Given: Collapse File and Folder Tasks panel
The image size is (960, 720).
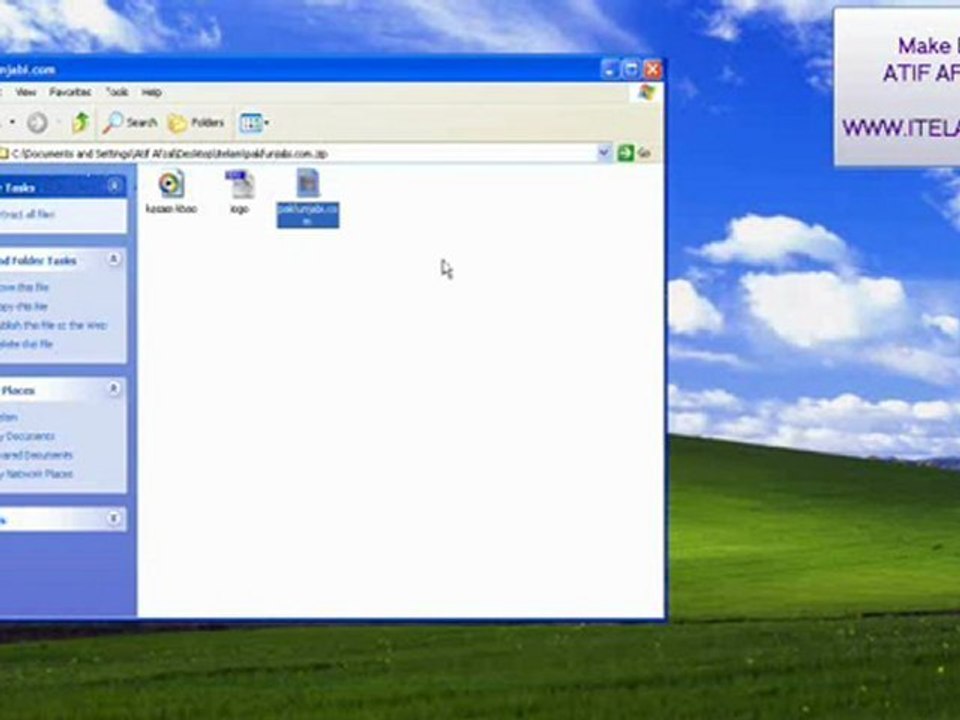Looking at the screenshot, I should tap(114, 259).
